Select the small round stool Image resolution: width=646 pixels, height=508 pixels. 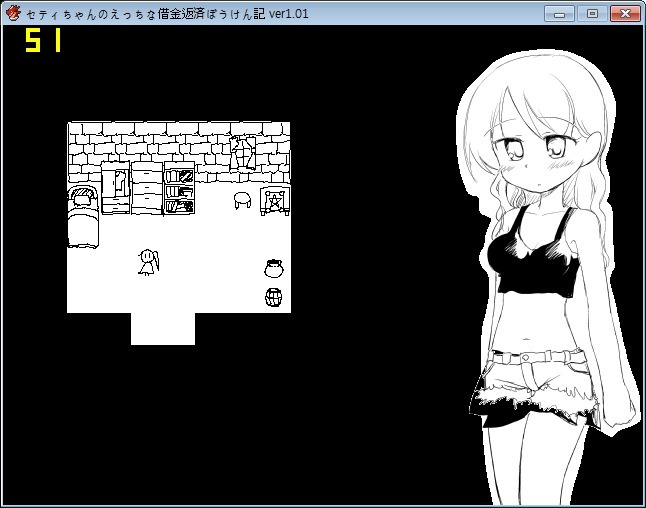(x=243, y=200)
